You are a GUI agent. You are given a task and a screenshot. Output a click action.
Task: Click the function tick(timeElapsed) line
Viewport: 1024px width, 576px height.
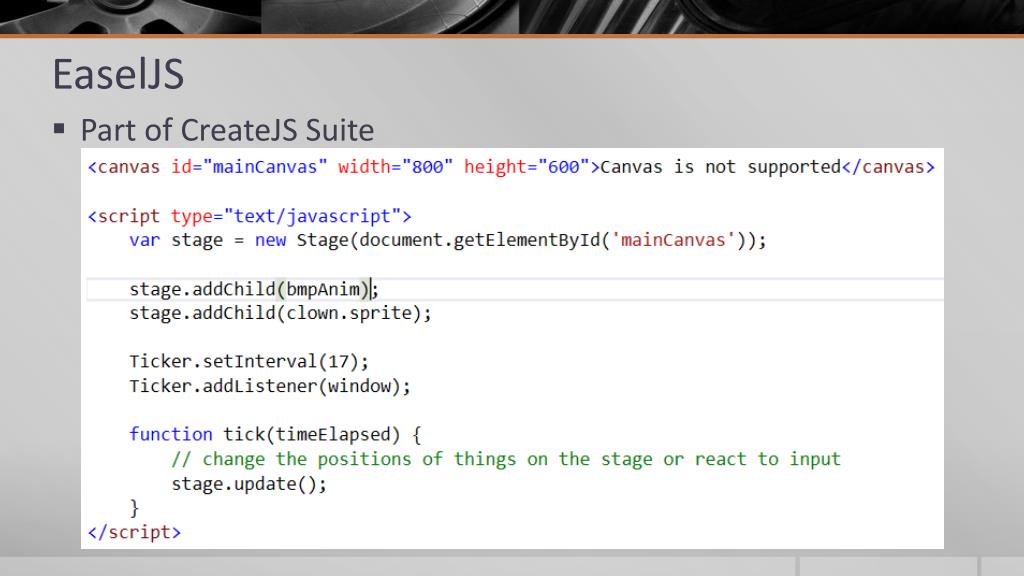(275, 435)
